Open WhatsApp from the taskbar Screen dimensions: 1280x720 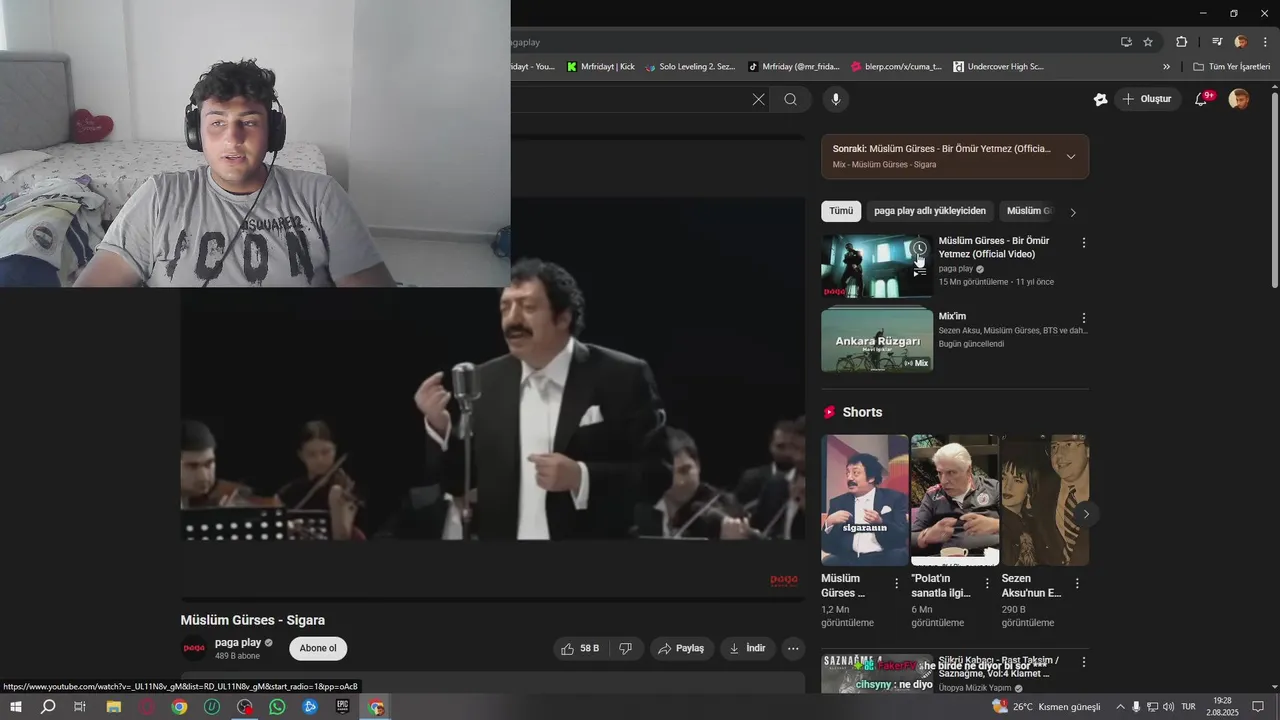pos(277,707)
